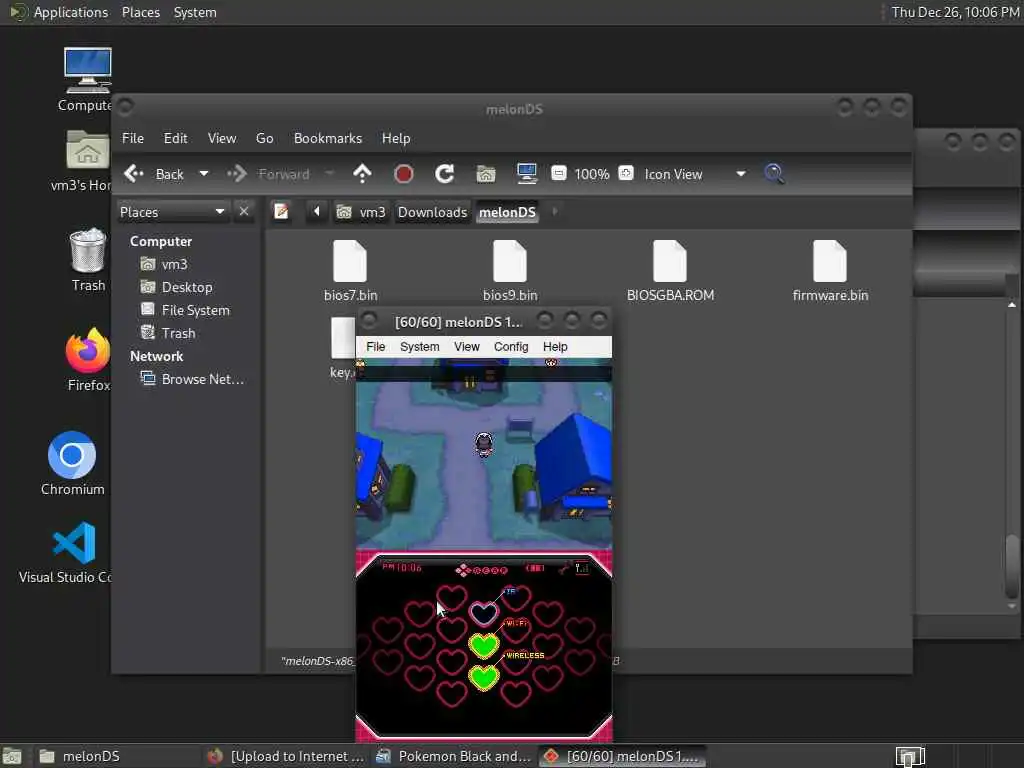The width and height of the screenshot is (1024, 768).
Task: Open the Places panel menu
Action: point(140,12)
